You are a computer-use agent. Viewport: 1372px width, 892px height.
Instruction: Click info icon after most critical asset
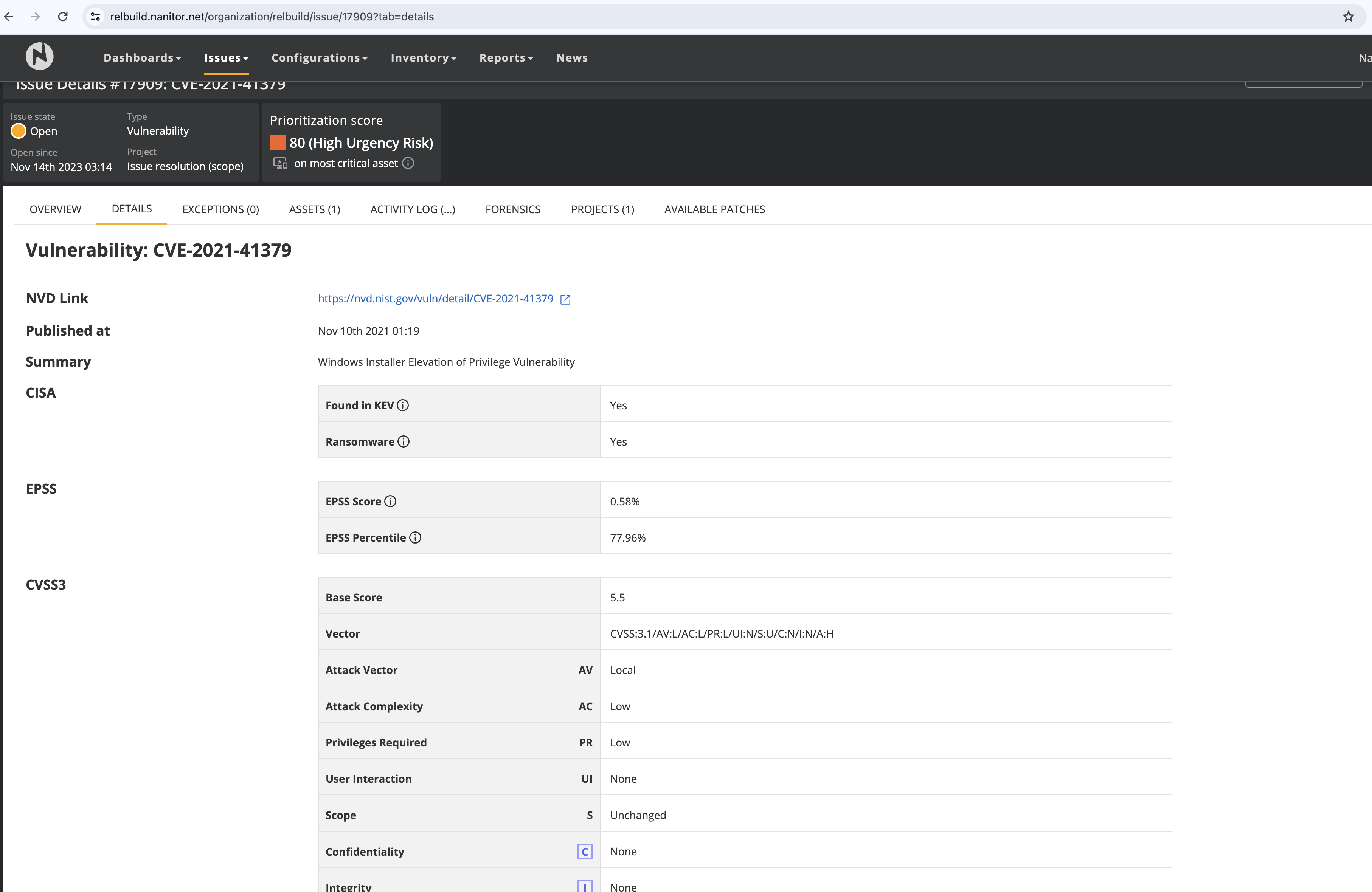pos(408,163)
